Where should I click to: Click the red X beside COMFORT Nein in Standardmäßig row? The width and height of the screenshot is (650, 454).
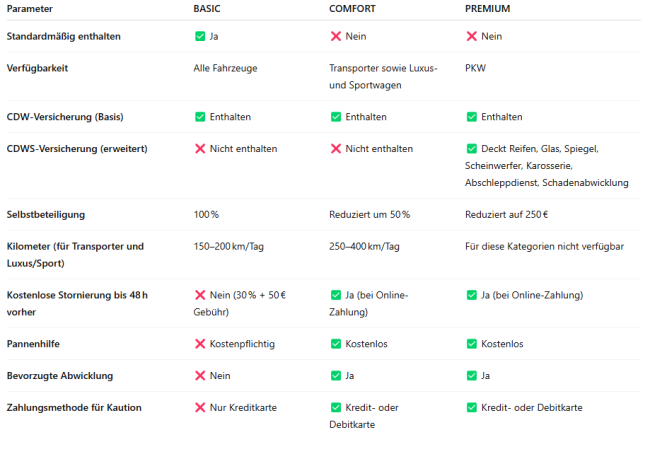click(x=336, y=36)
